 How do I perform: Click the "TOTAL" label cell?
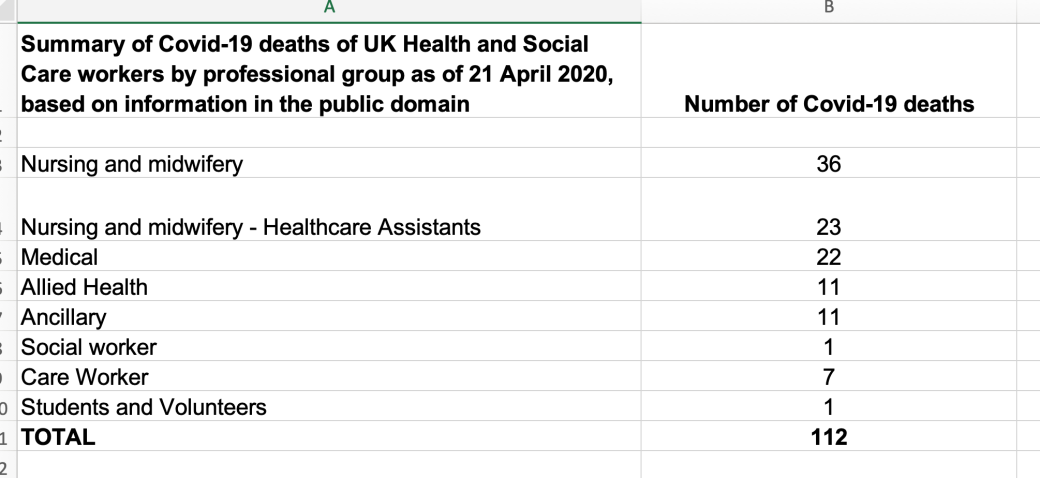pyautogui.click(x=58, y=437)
